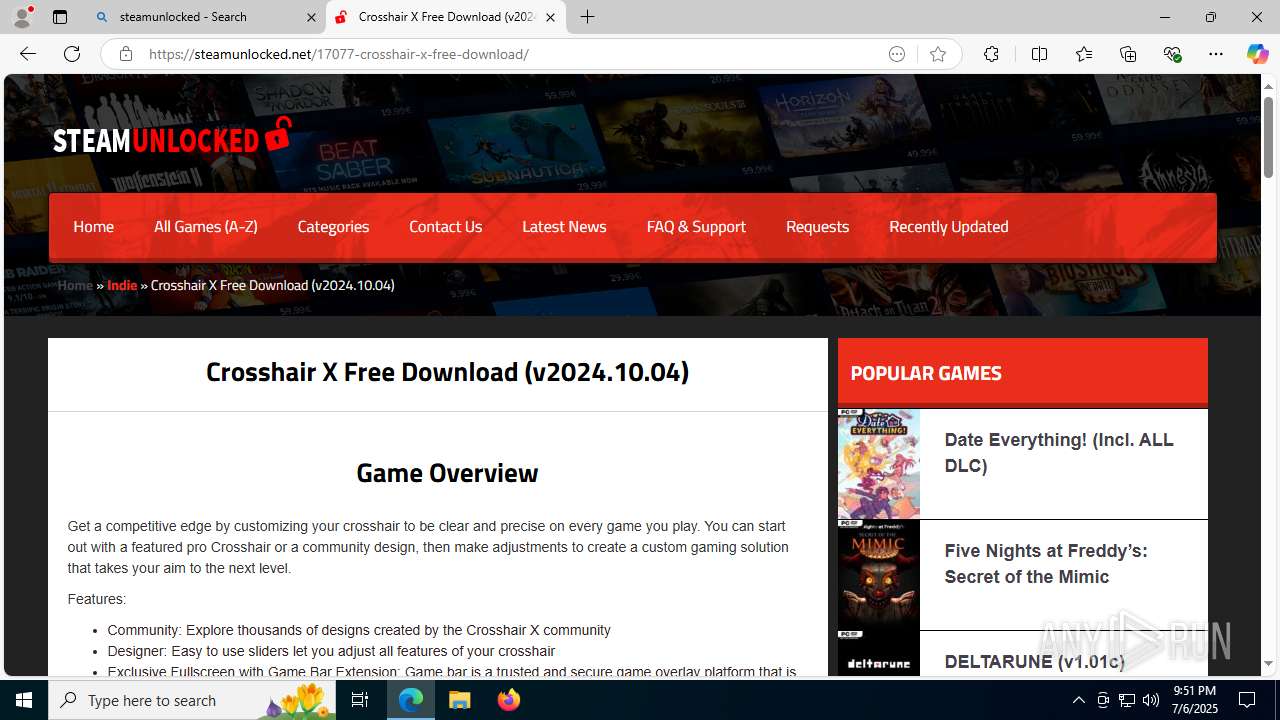Open All Games (A-Z) menu item
This screenshot has height=720, width=1280.
tap(205, 227)
